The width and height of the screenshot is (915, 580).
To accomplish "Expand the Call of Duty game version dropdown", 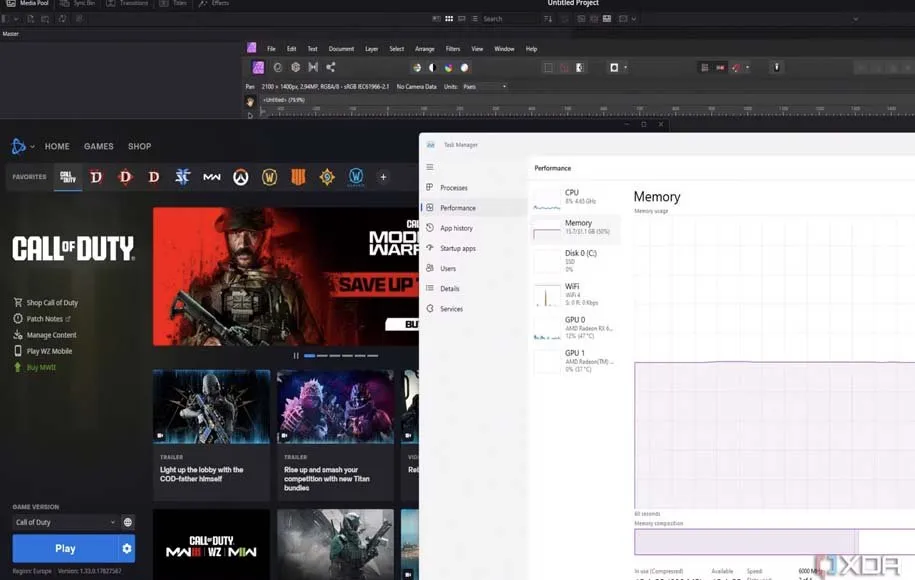I will [x=65, y=522].
